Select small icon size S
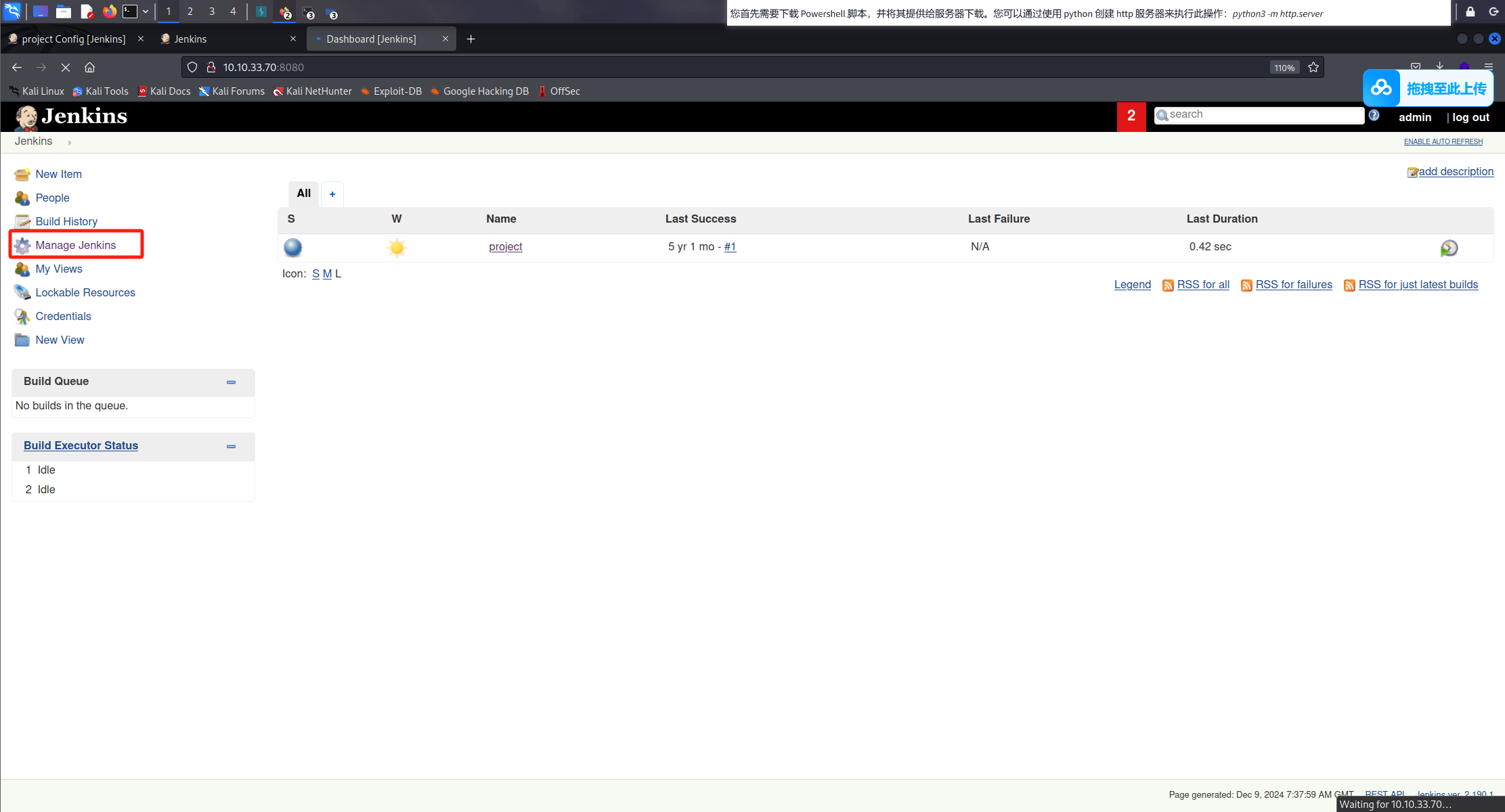The height and width of the screenshot is (812, 1505). [315, 274]
